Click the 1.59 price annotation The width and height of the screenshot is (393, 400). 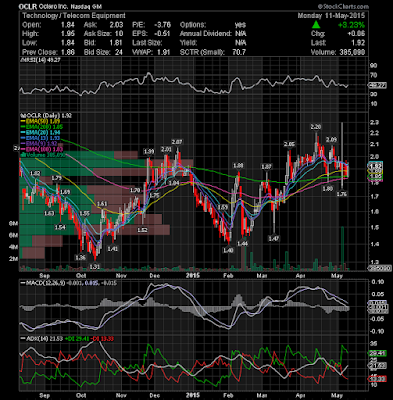223,207
